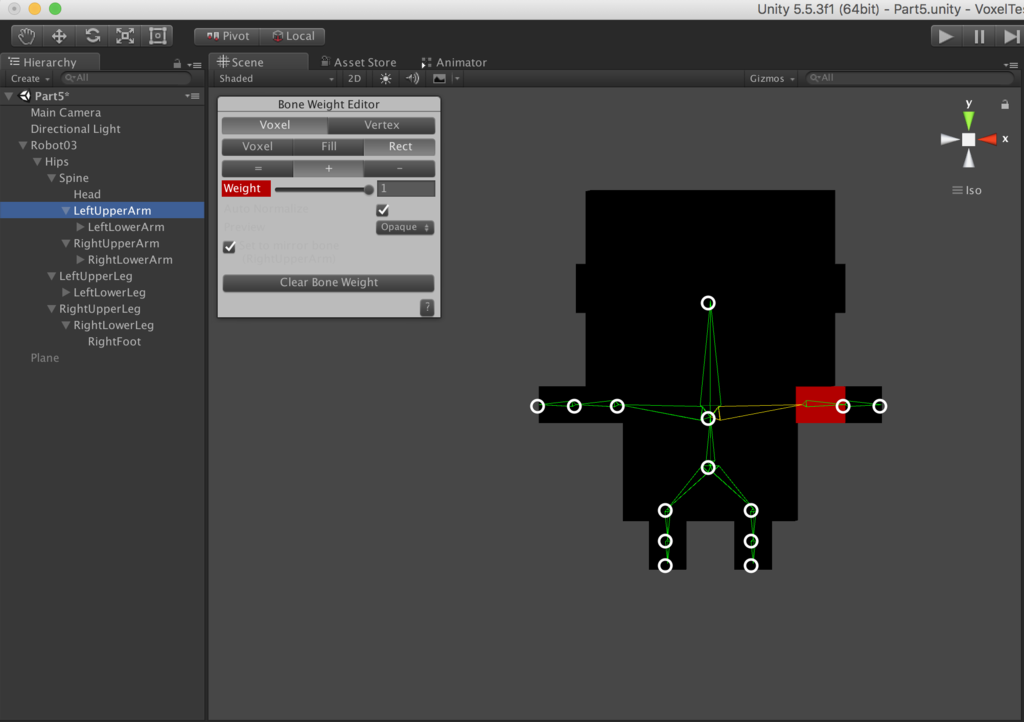Select RightFoot in Hierarchy
The width and height of the screenshot is (1024, 722).
pos(114,341)
